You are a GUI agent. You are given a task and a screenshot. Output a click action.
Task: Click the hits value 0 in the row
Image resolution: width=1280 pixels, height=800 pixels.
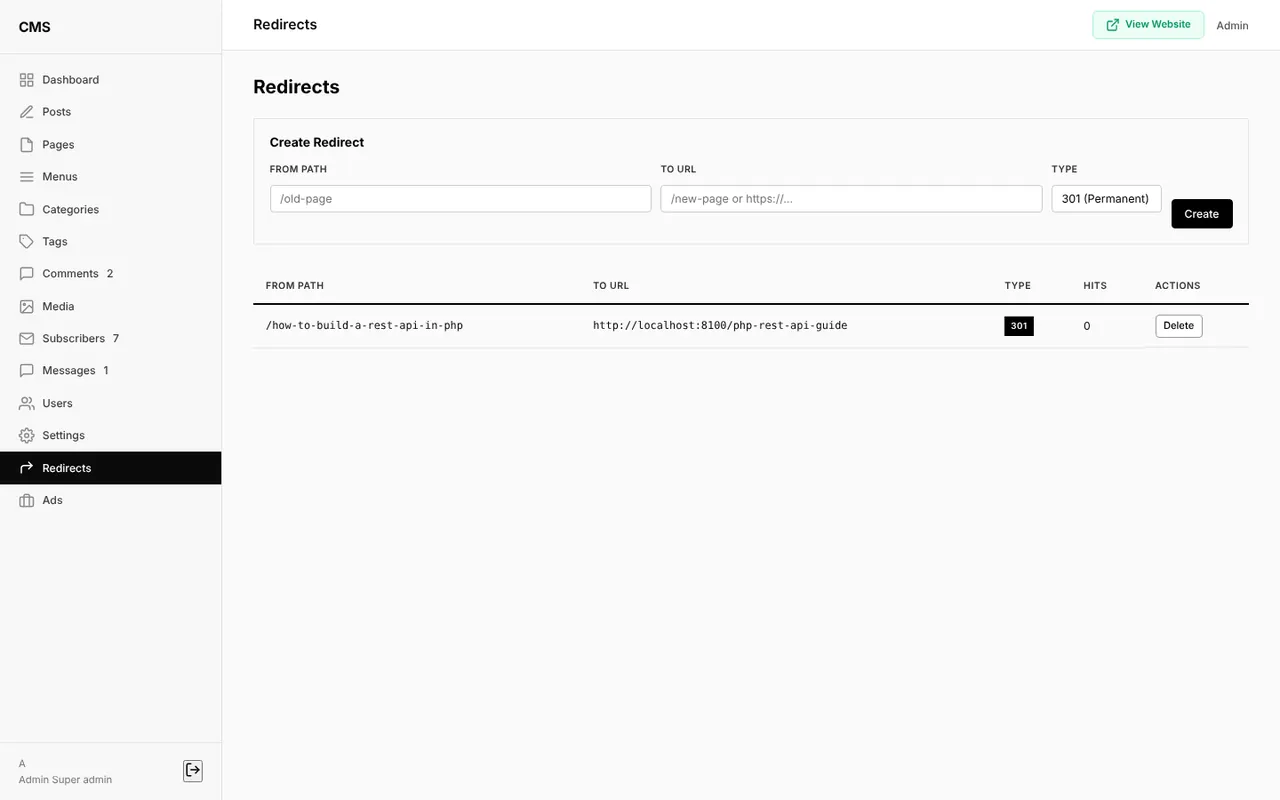[1087, 326]
